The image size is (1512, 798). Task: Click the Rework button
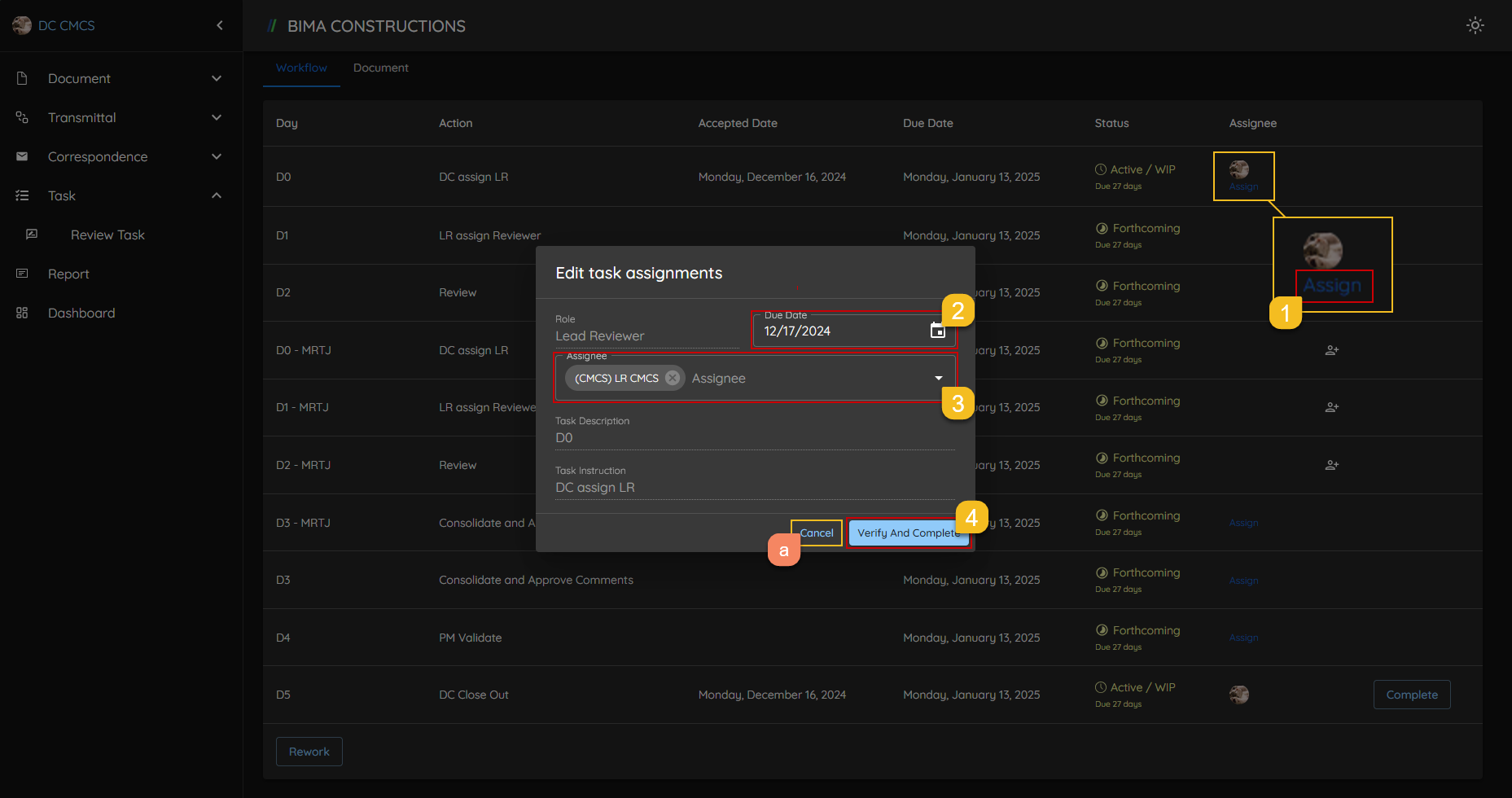309,752
